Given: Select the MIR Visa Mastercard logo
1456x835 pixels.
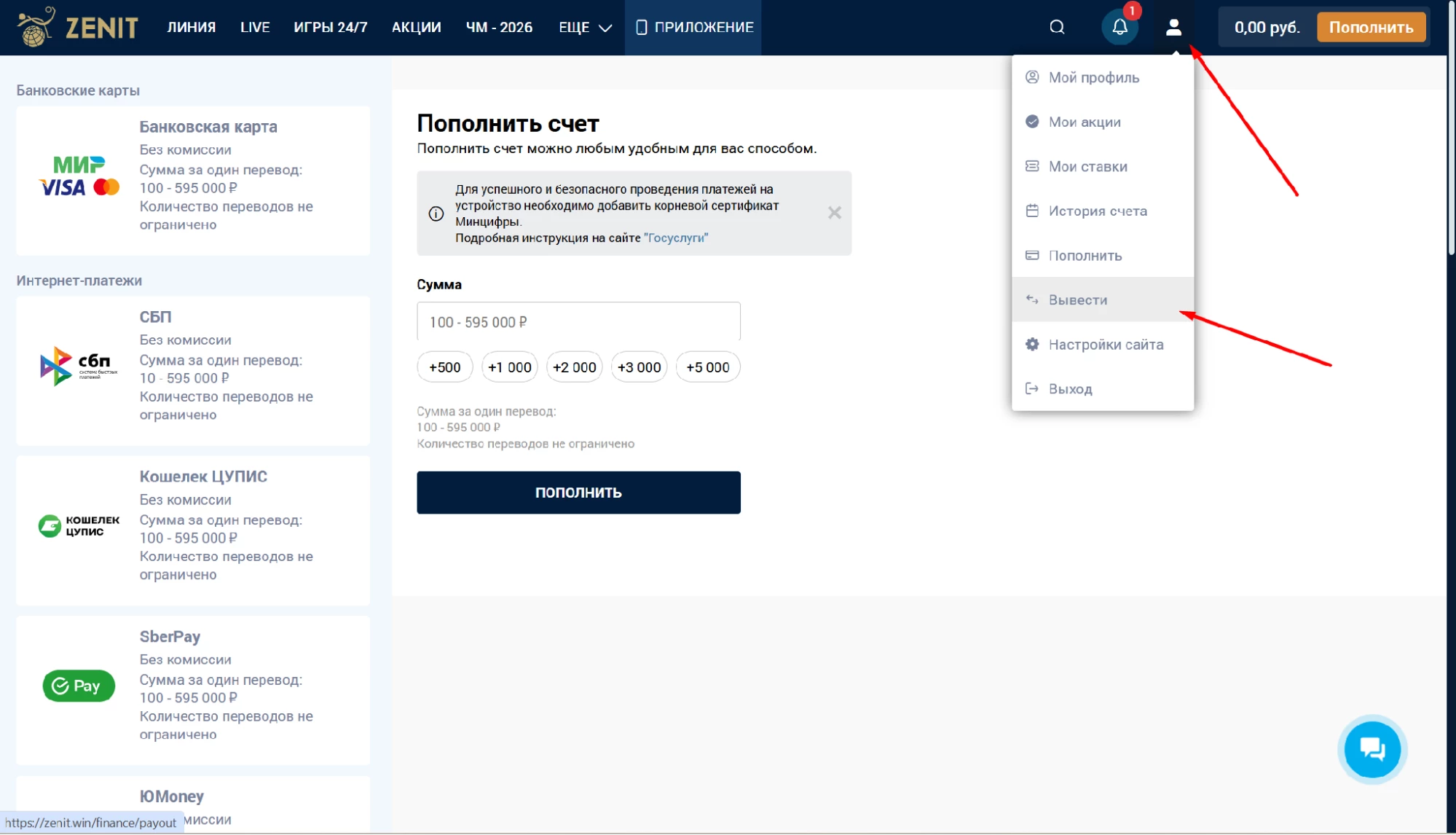Looking at the screenshot, I should [x=79, y=176].
